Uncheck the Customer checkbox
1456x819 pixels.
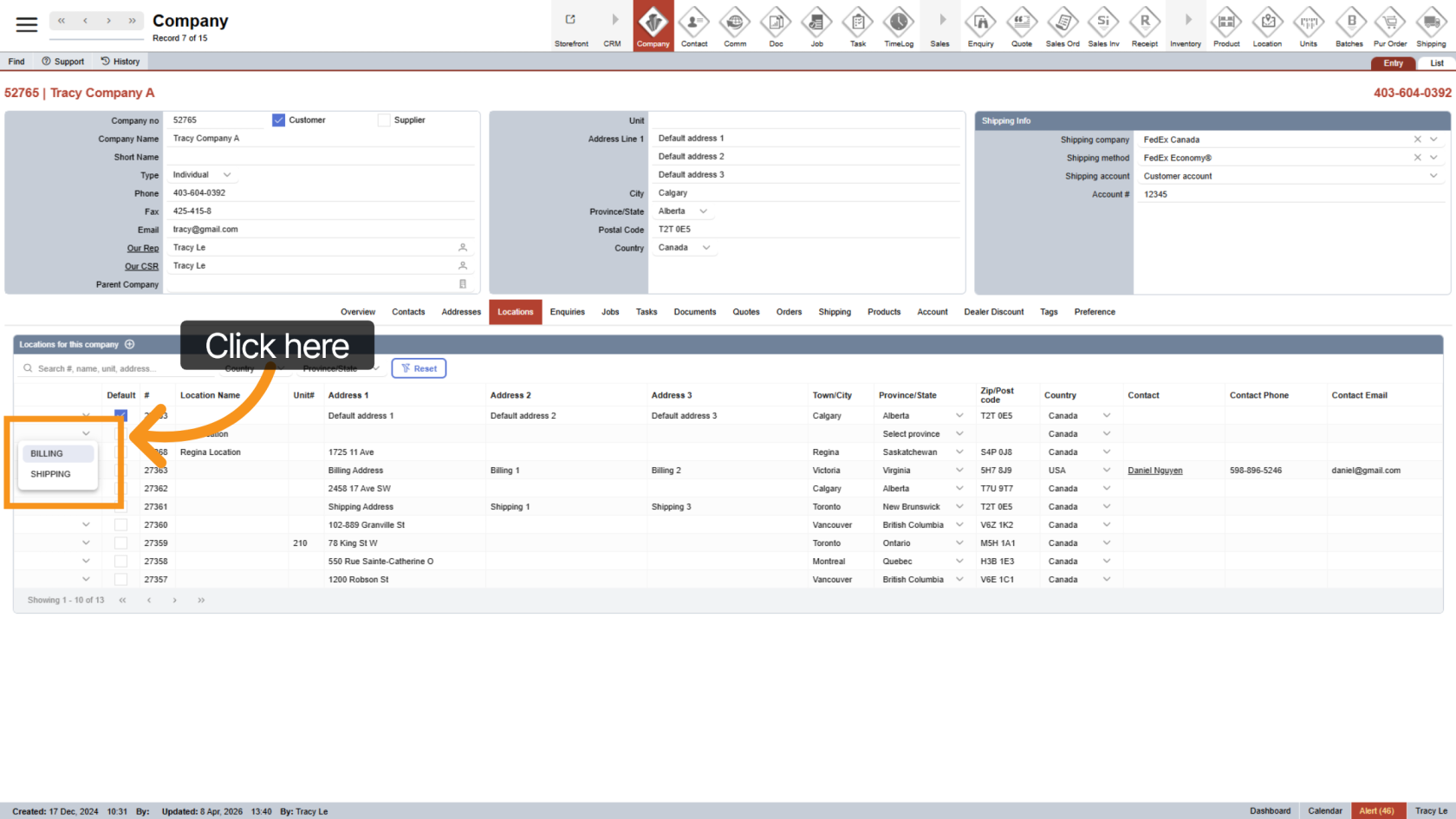pos(278,120)
